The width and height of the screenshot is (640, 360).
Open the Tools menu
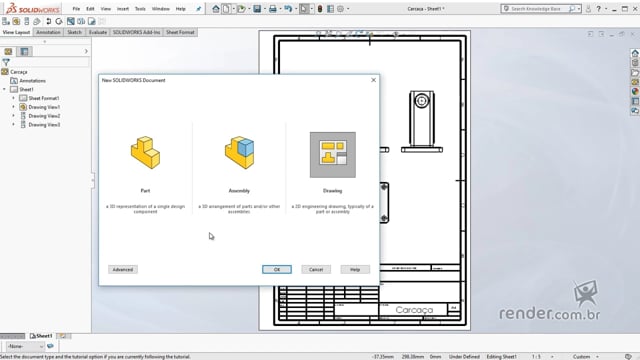(x=140, y=9)
